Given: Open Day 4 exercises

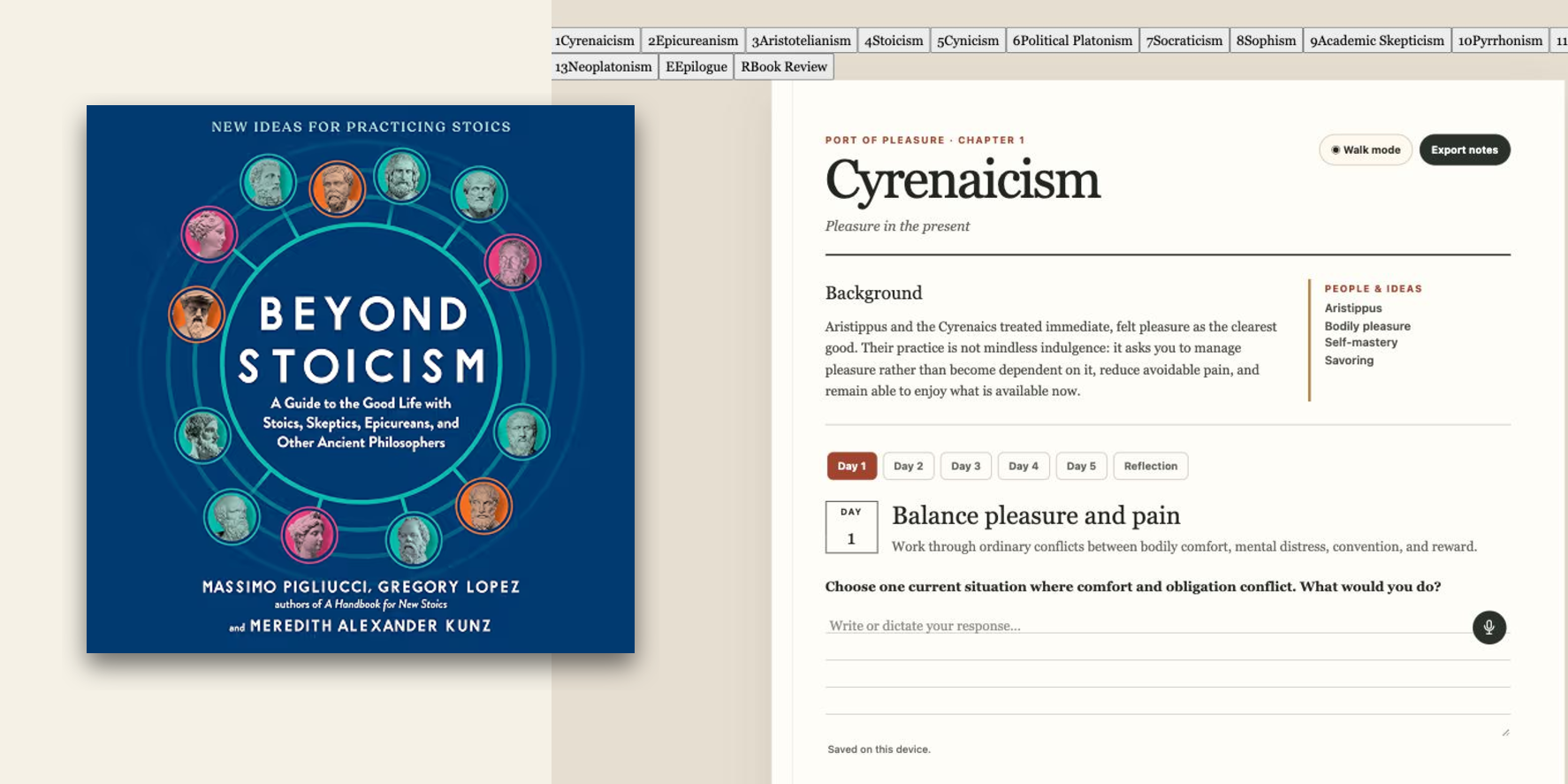Looking at the screenshot, I should point(1024,466).
